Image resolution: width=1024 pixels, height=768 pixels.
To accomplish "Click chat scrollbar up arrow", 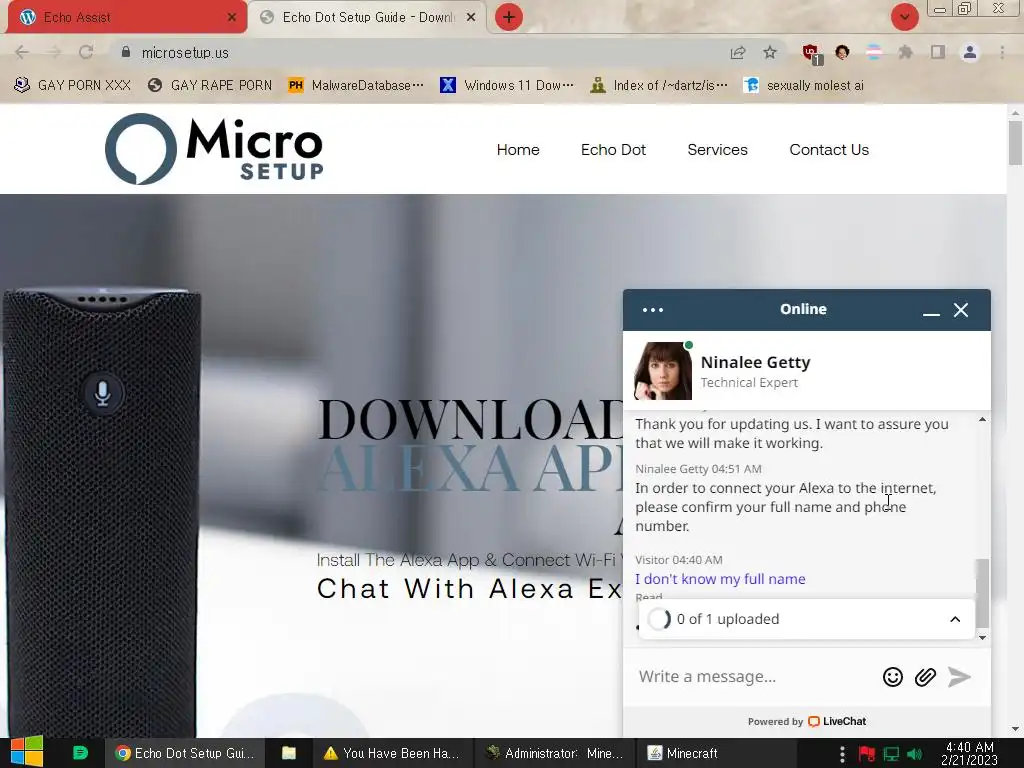I will (982, 419).
